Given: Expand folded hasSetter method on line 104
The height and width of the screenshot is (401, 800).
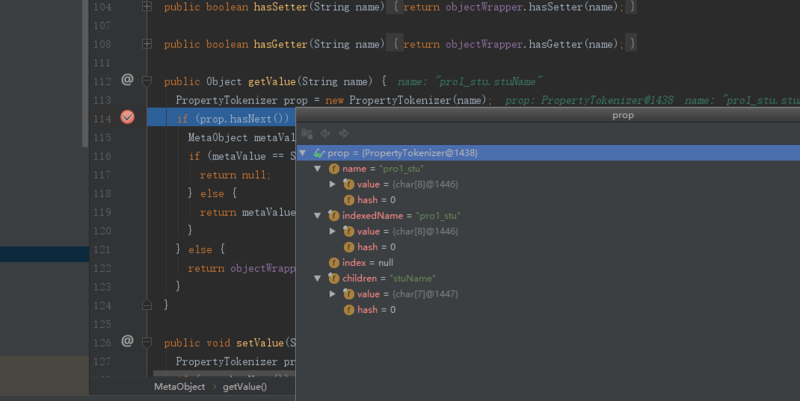Looking at the screenshot, I should (x=147, y=7).
